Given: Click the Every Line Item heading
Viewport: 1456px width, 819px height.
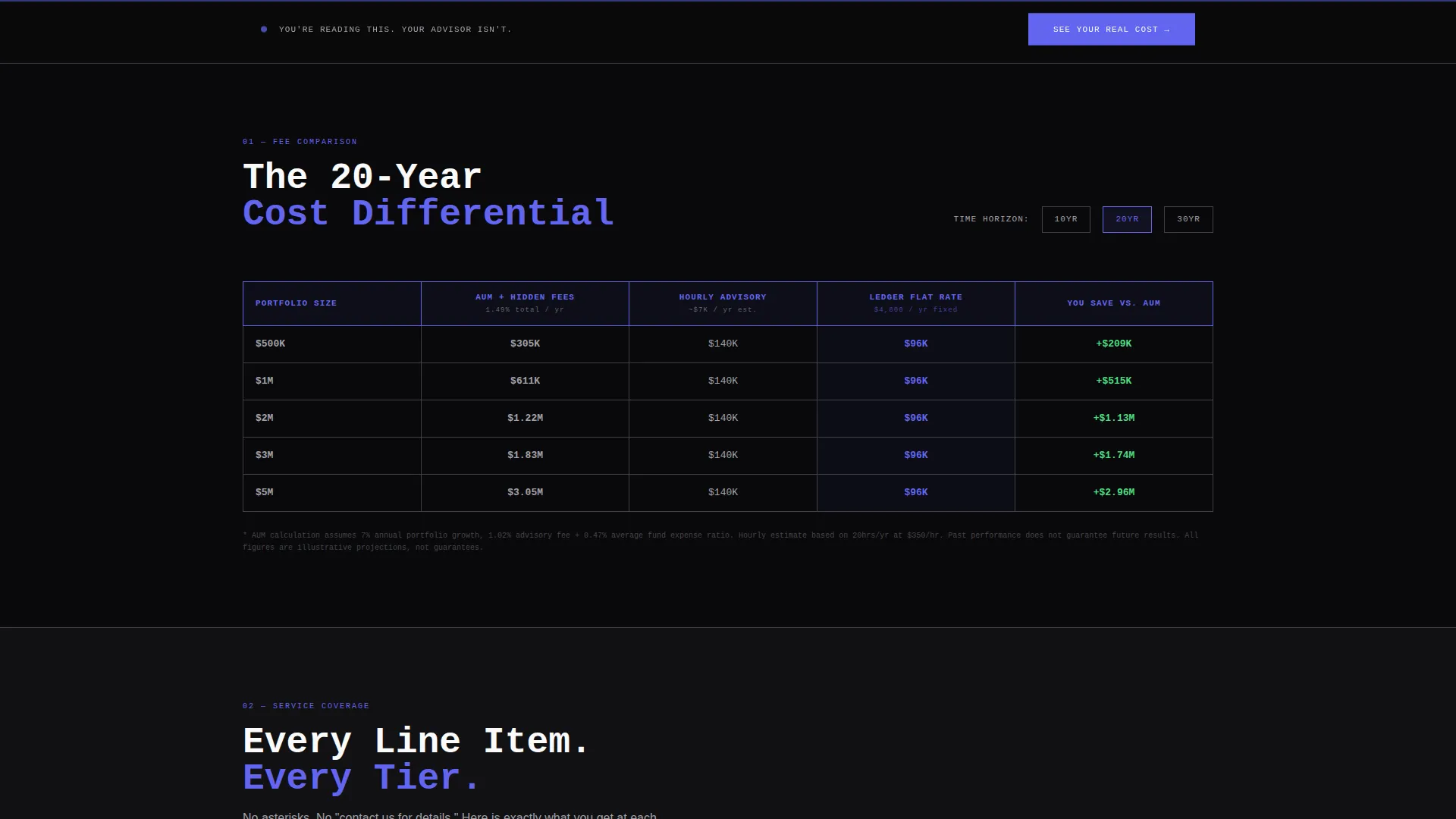Looking at the screenshot, I should click(x=416, y=741).
